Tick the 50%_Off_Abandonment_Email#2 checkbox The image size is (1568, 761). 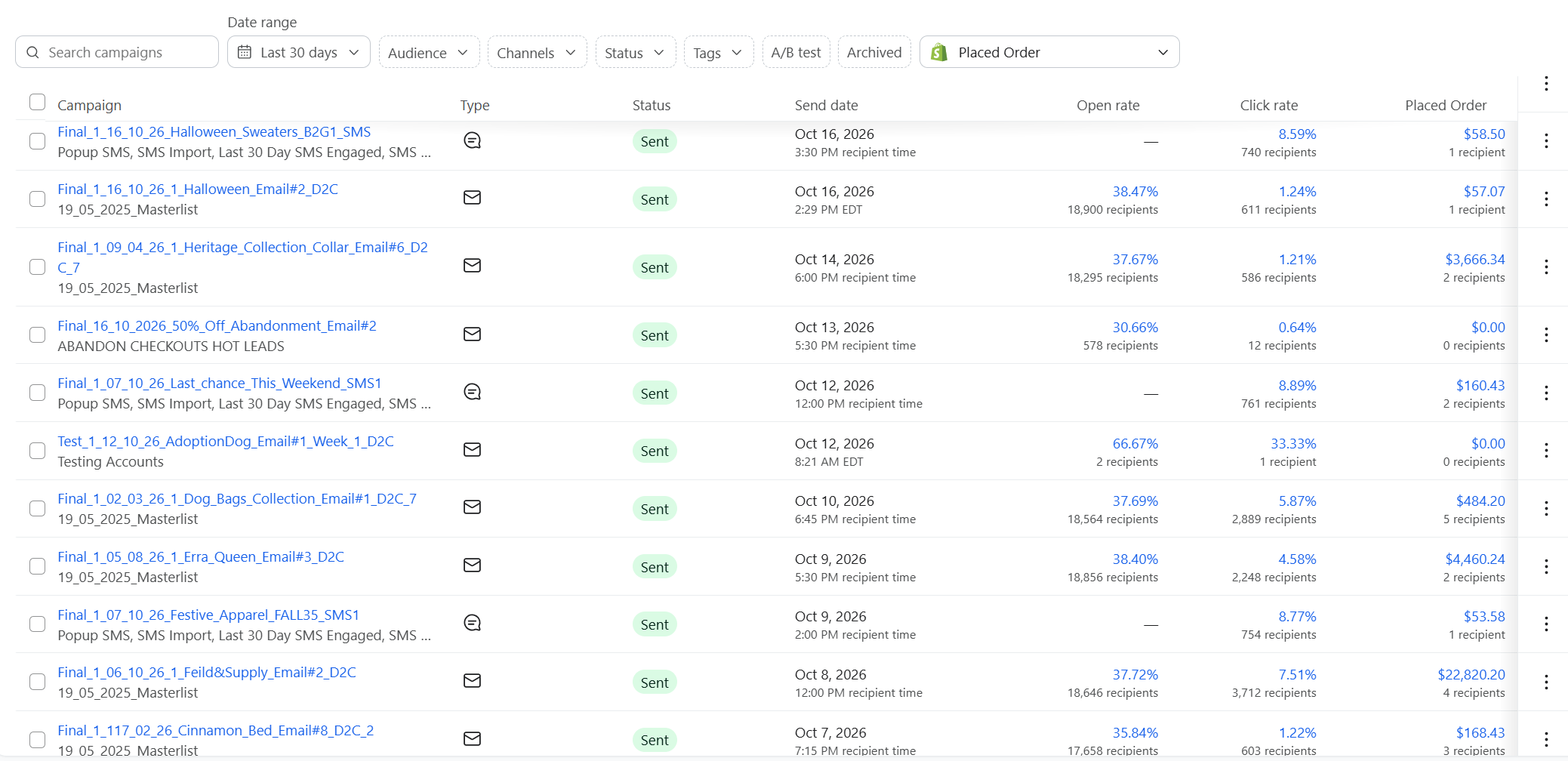37,334
